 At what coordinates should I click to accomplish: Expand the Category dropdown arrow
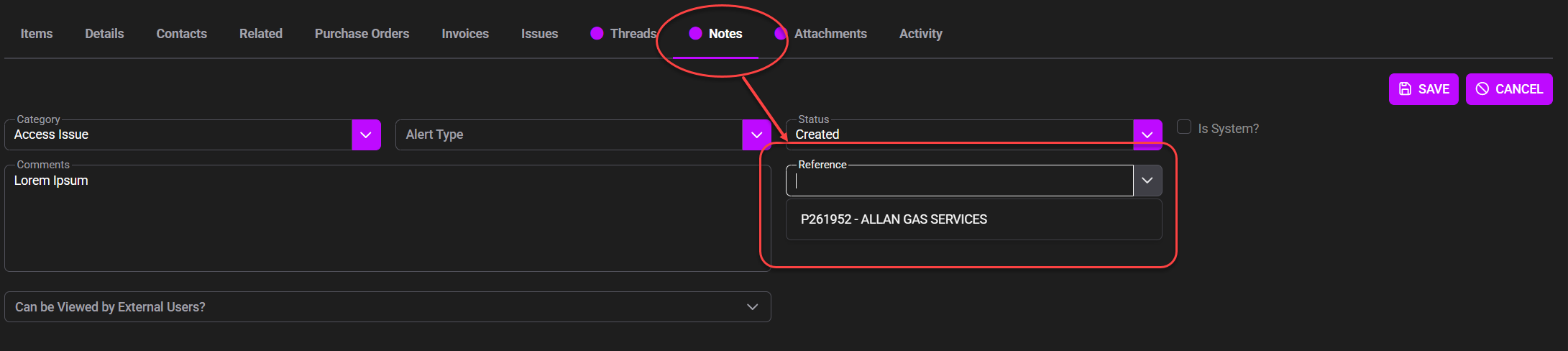coord(366,135)
